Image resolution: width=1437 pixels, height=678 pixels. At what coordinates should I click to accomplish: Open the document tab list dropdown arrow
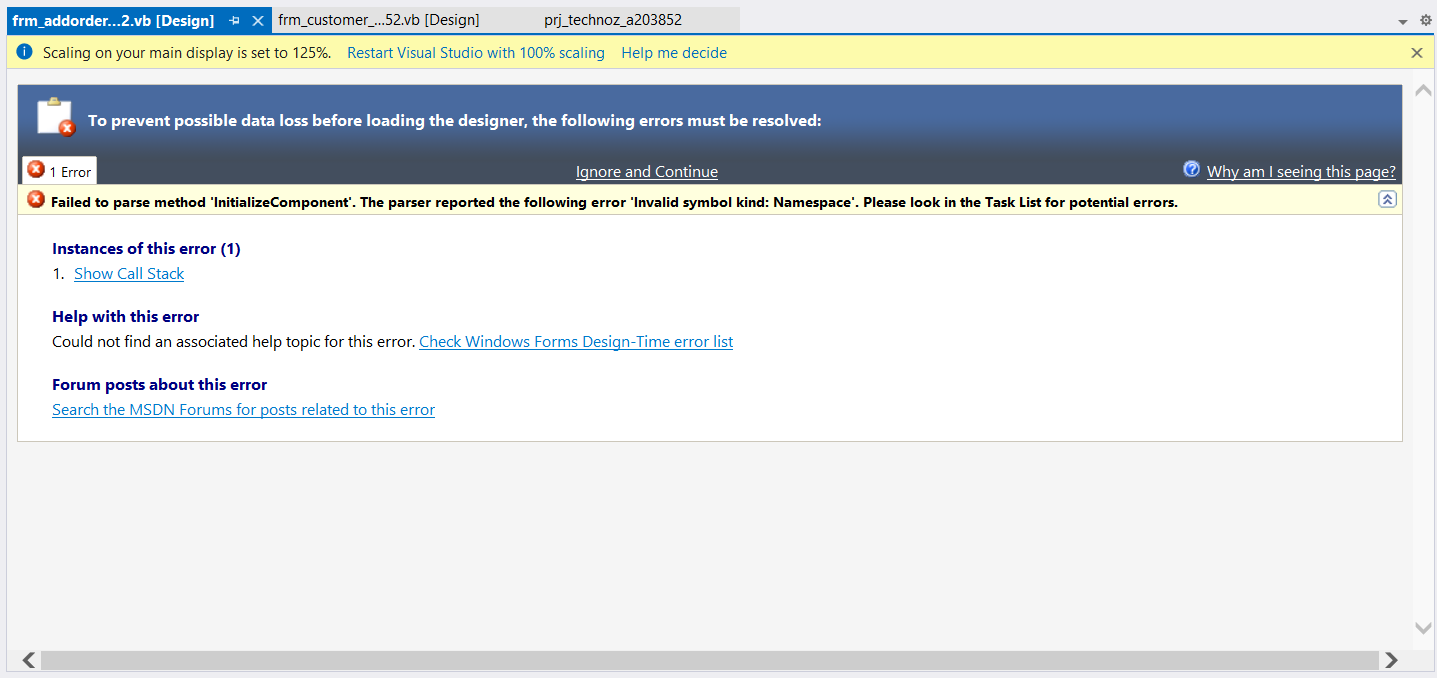click(x=1403, y=21)
